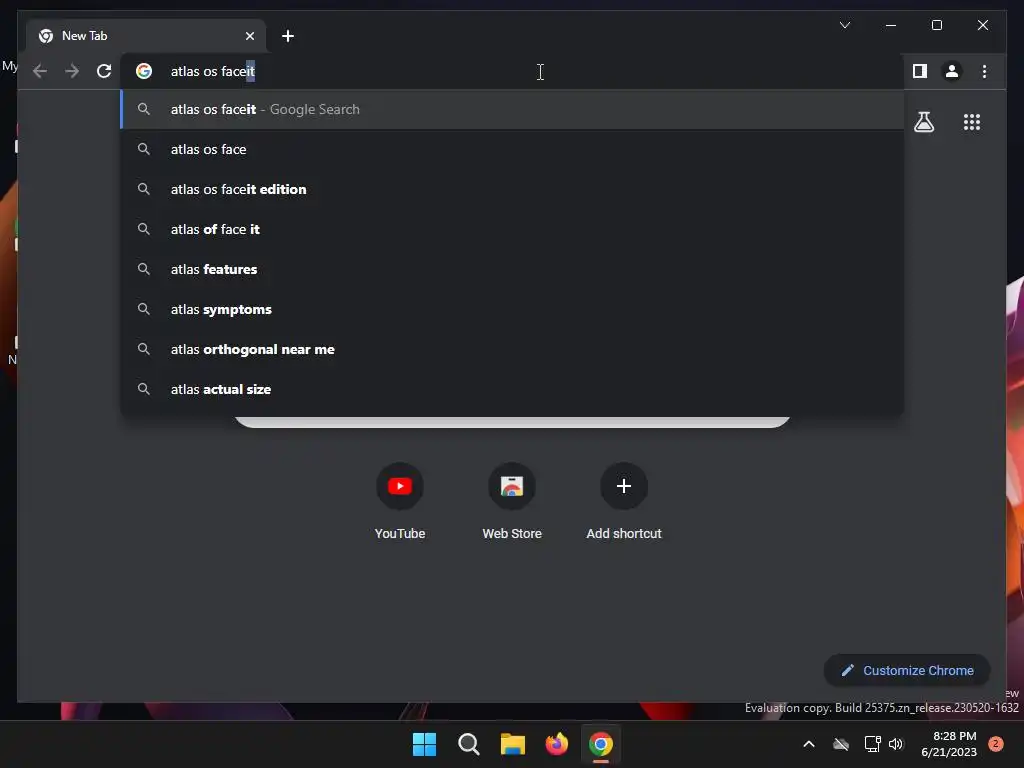Select the 'atlas symptoms' suggestion
The height and width of the screenshot is (768, 1024).
pos(512,310)
